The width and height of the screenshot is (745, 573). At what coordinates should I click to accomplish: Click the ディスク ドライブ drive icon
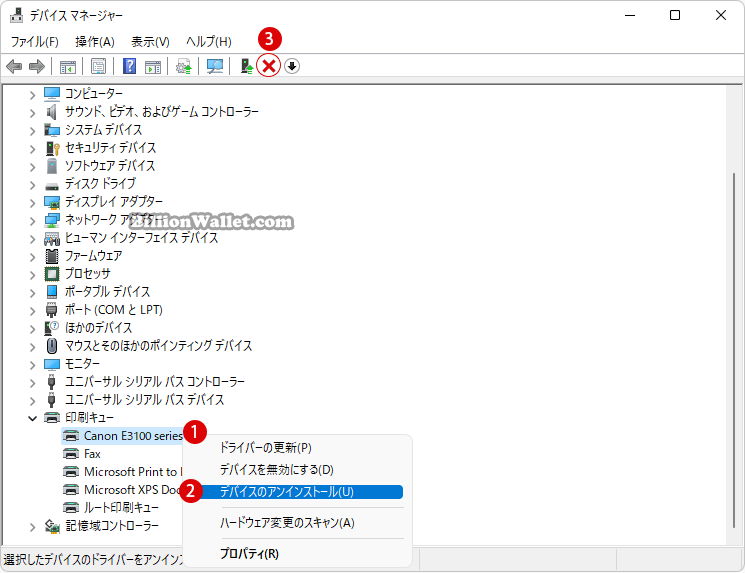point(52,186)
